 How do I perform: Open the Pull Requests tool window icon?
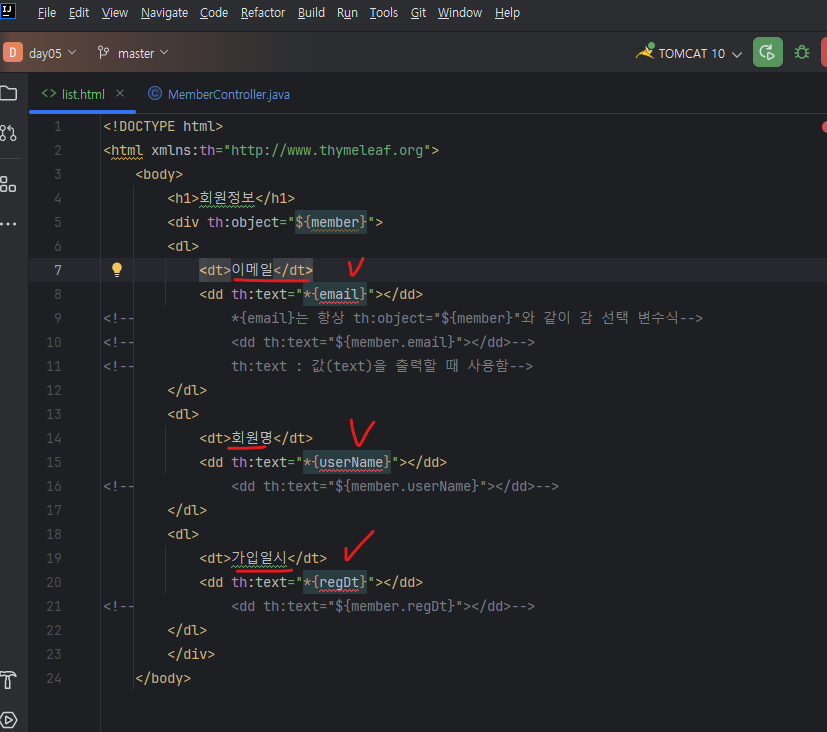[x=8, y=133]
